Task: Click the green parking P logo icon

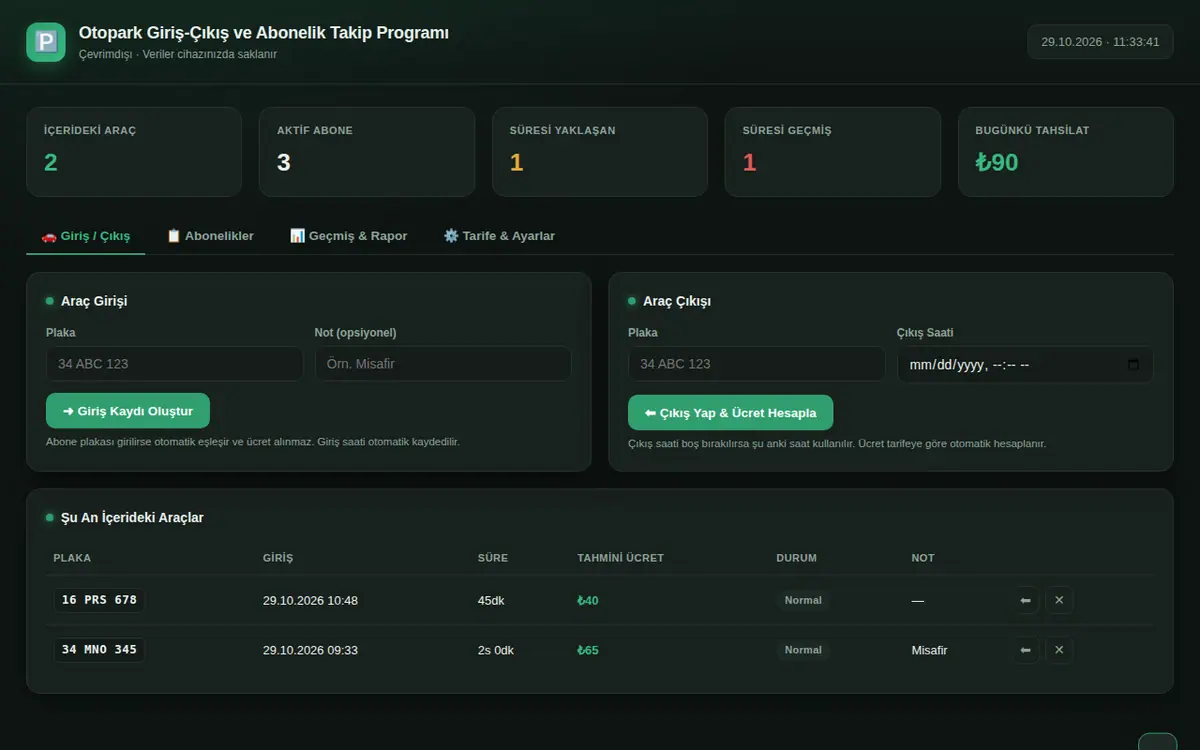Action: 46,42
